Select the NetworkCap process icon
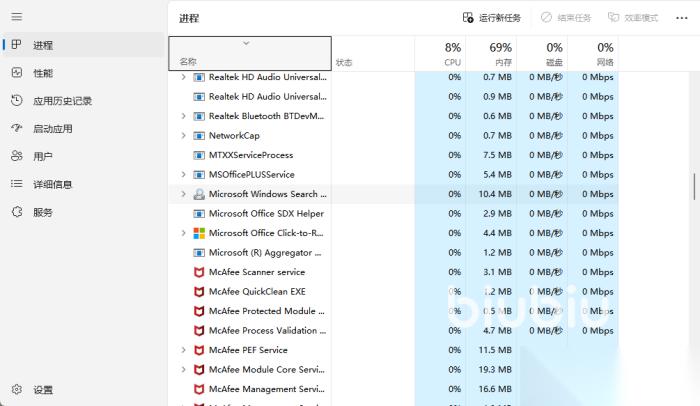The width and height of the screenshot is (700, 406). (x=199, y=136)
